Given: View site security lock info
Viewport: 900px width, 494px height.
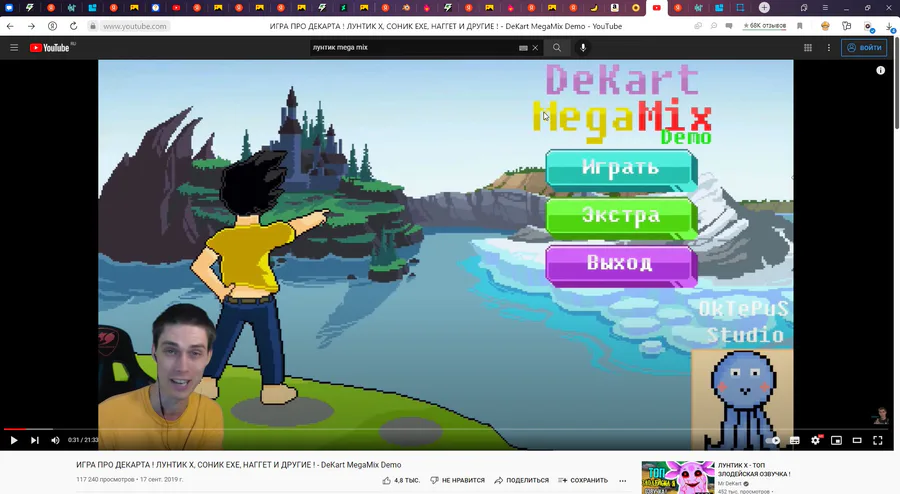Looking at the screenshot, I should coord(92,26).
